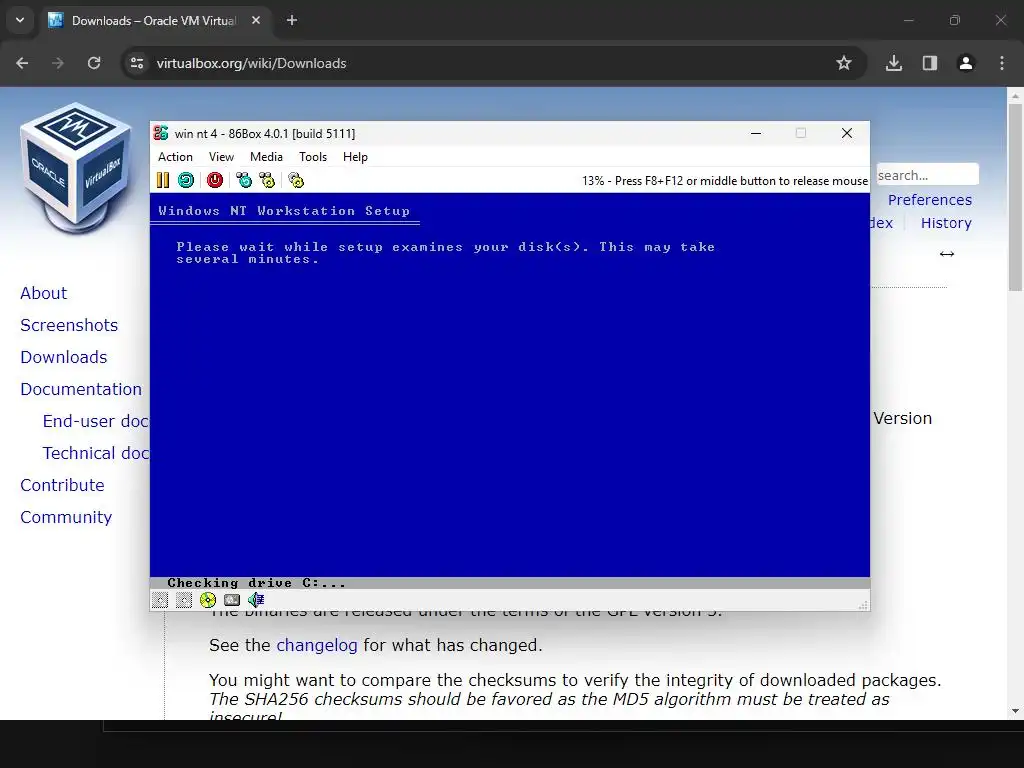Screen dimensions: 1024x768
Task: Open the View menu in 86Box
Action: 221,157
